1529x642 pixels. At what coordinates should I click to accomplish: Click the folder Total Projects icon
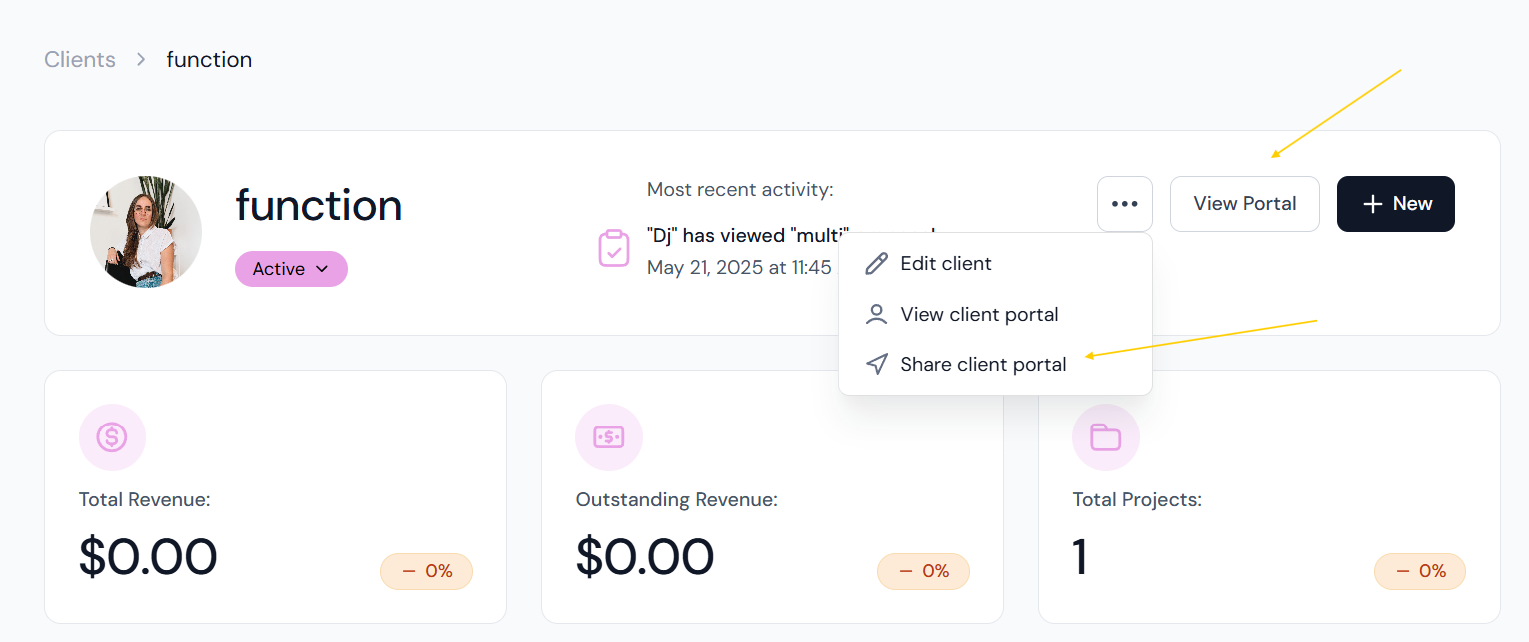pos(1106,437)
